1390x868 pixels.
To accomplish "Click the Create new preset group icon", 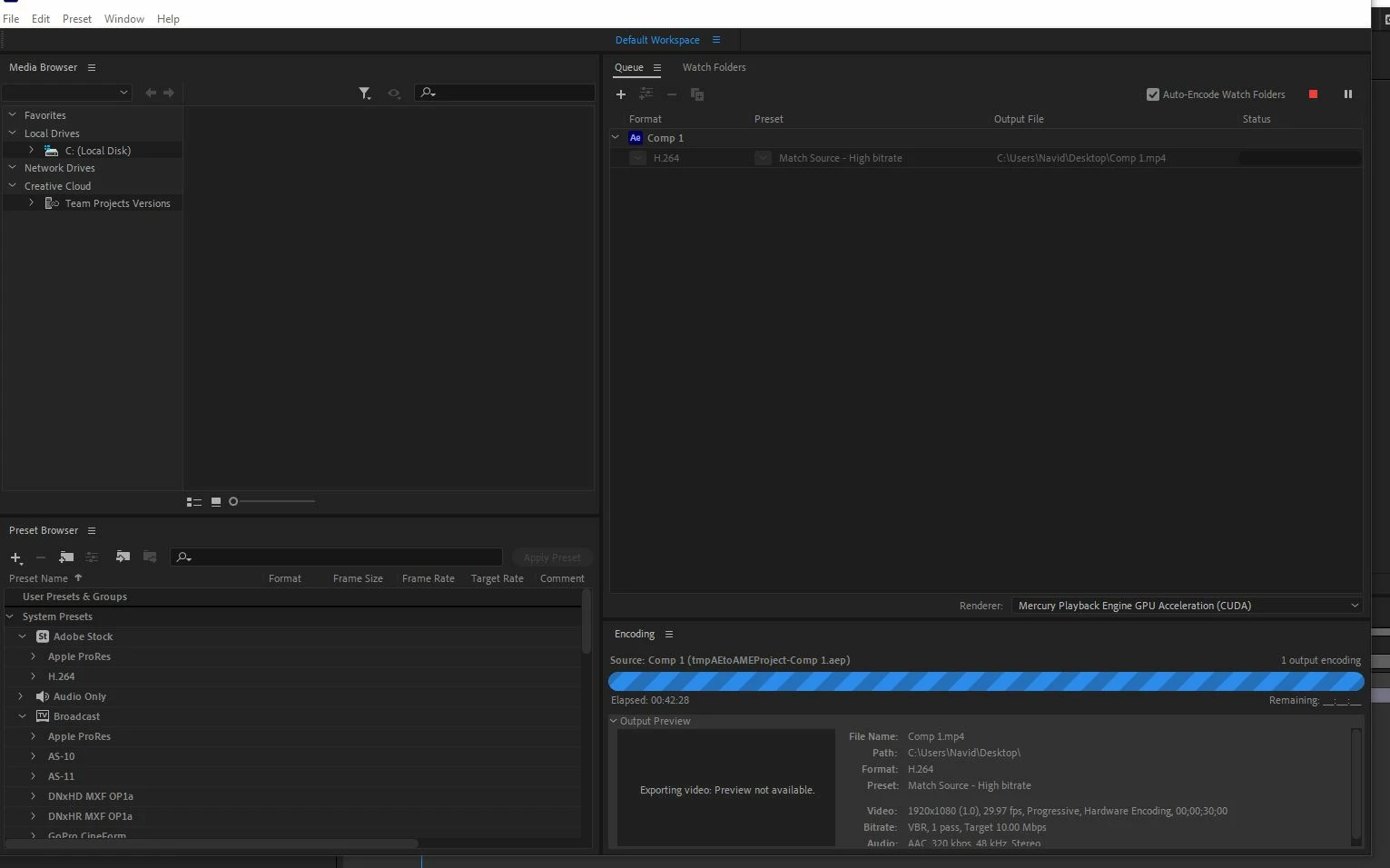I will (x=66, y=557).
